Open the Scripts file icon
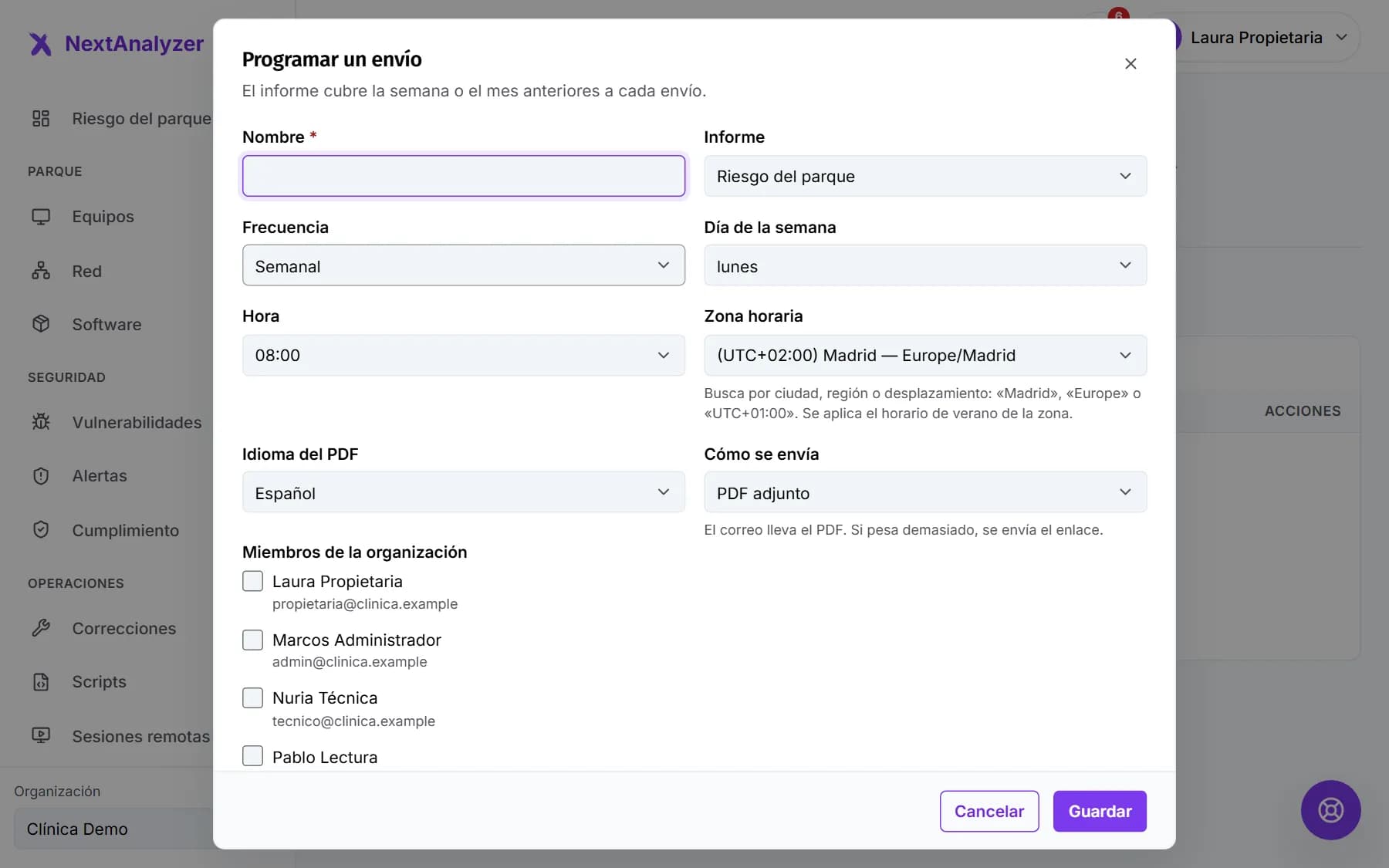The image size is (1389, 868). [x=41, y=682]
